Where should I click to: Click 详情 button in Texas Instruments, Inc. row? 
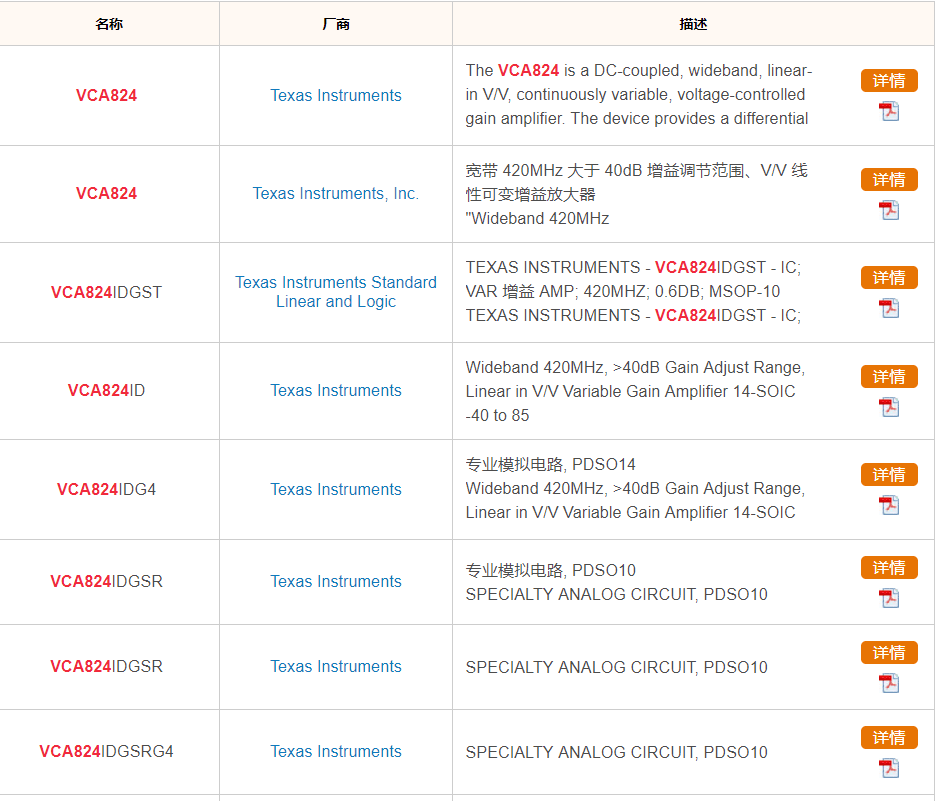889,179
